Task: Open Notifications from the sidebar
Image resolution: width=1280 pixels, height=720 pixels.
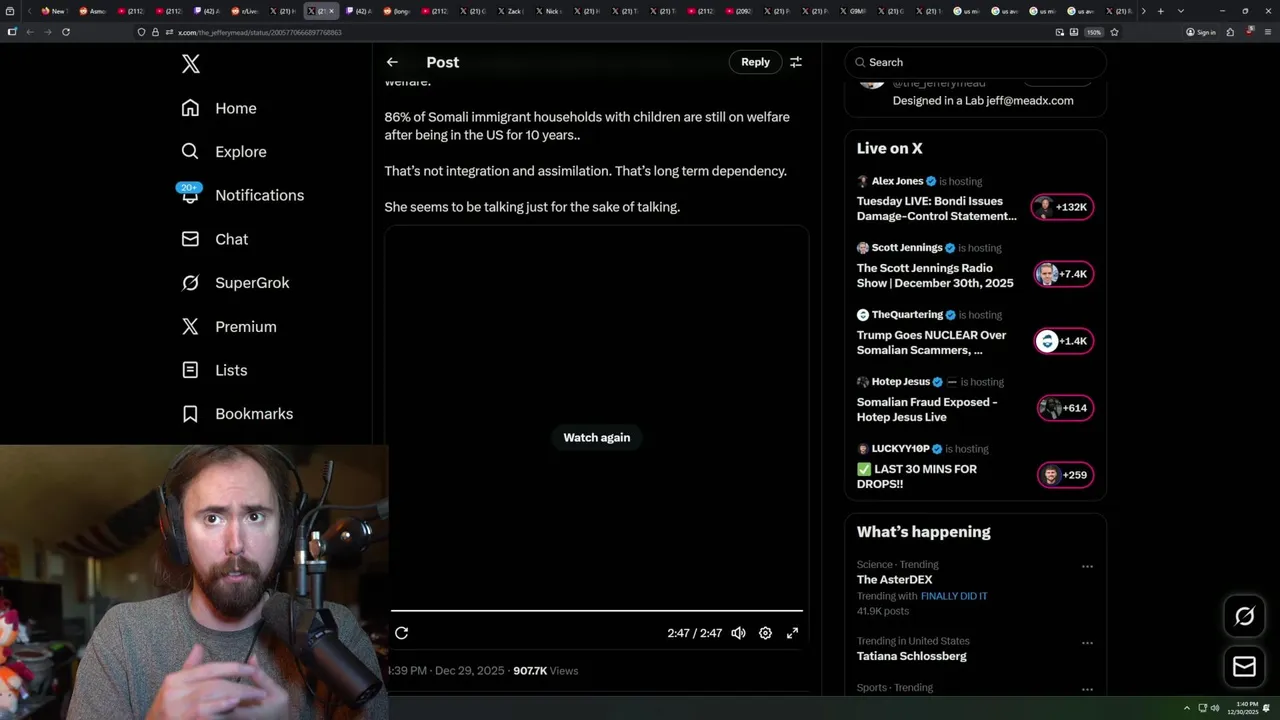Action: tap(243, 195)
